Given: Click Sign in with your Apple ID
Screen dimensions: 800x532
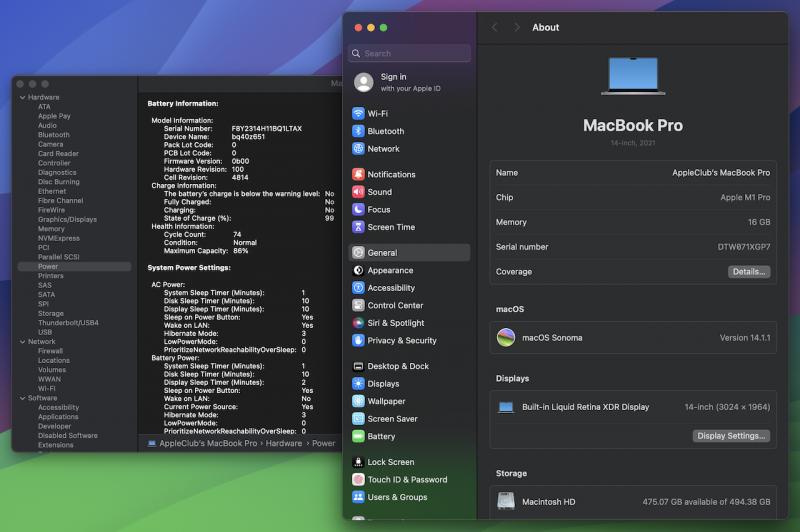Looking at the screenshot, I should (x=410, y=82).
